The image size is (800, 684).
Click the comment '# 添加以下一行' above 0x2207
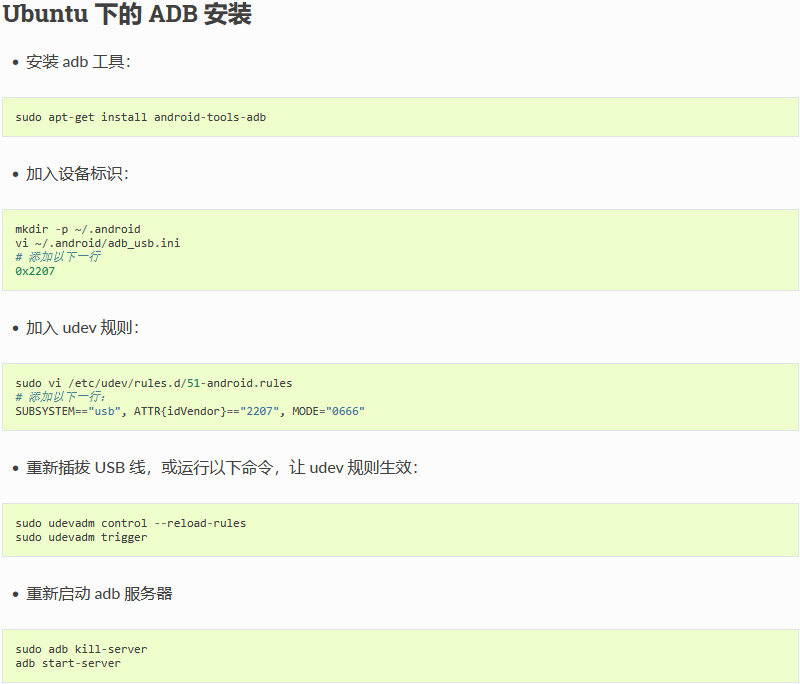click(58, 257)
